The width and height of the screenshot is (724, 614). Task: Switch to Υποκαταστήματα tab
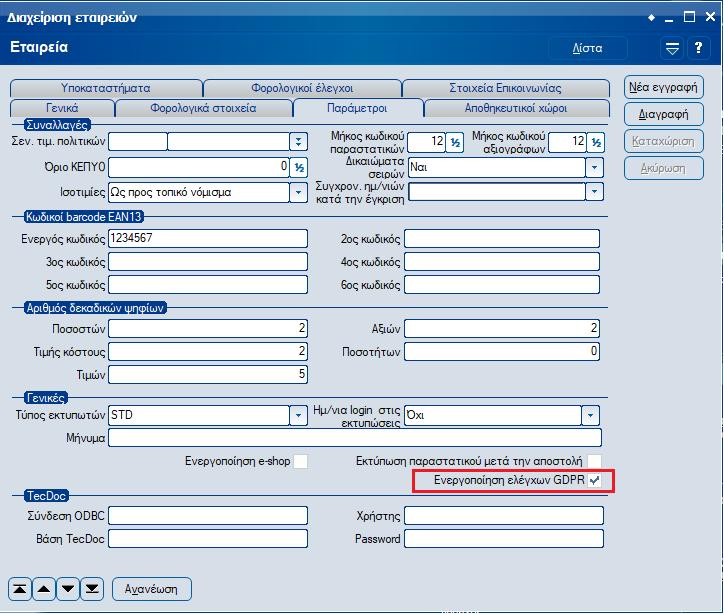[106, 88]
